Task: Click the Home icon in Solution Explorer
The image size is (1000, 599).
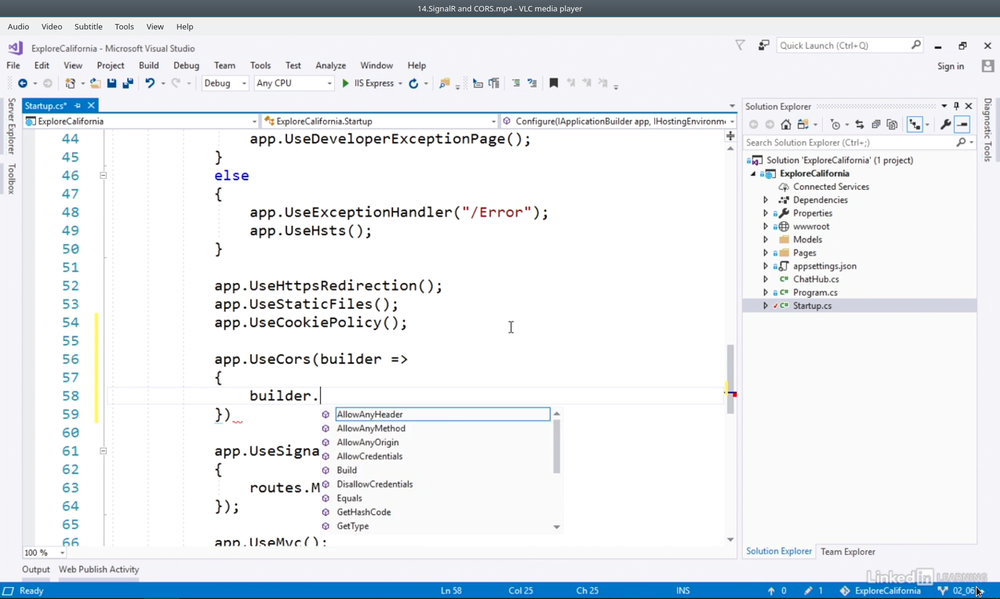Action: [786, 125]
